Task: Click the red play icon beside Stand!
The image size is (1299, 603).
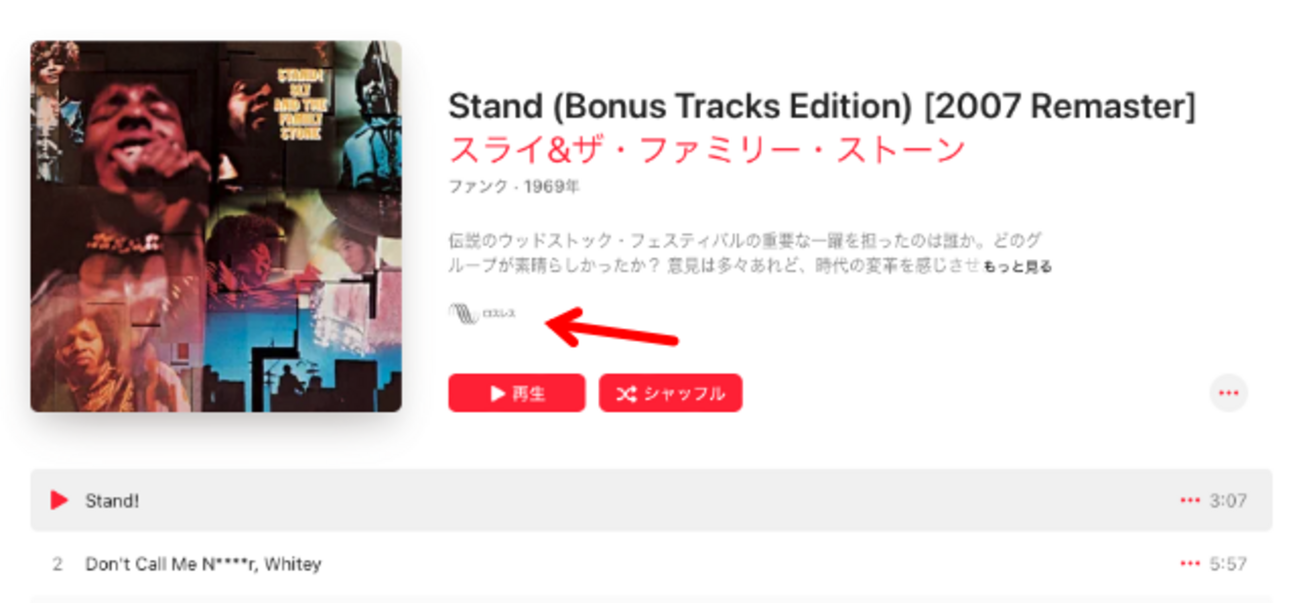Action: 60,500
